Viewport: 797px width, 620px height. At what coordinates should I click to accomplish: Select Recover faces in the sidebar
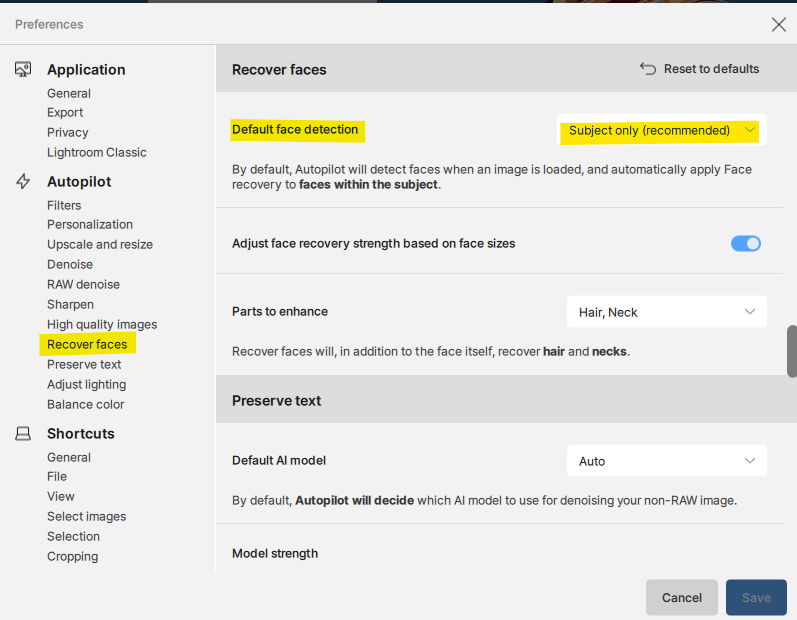(87, 344)
